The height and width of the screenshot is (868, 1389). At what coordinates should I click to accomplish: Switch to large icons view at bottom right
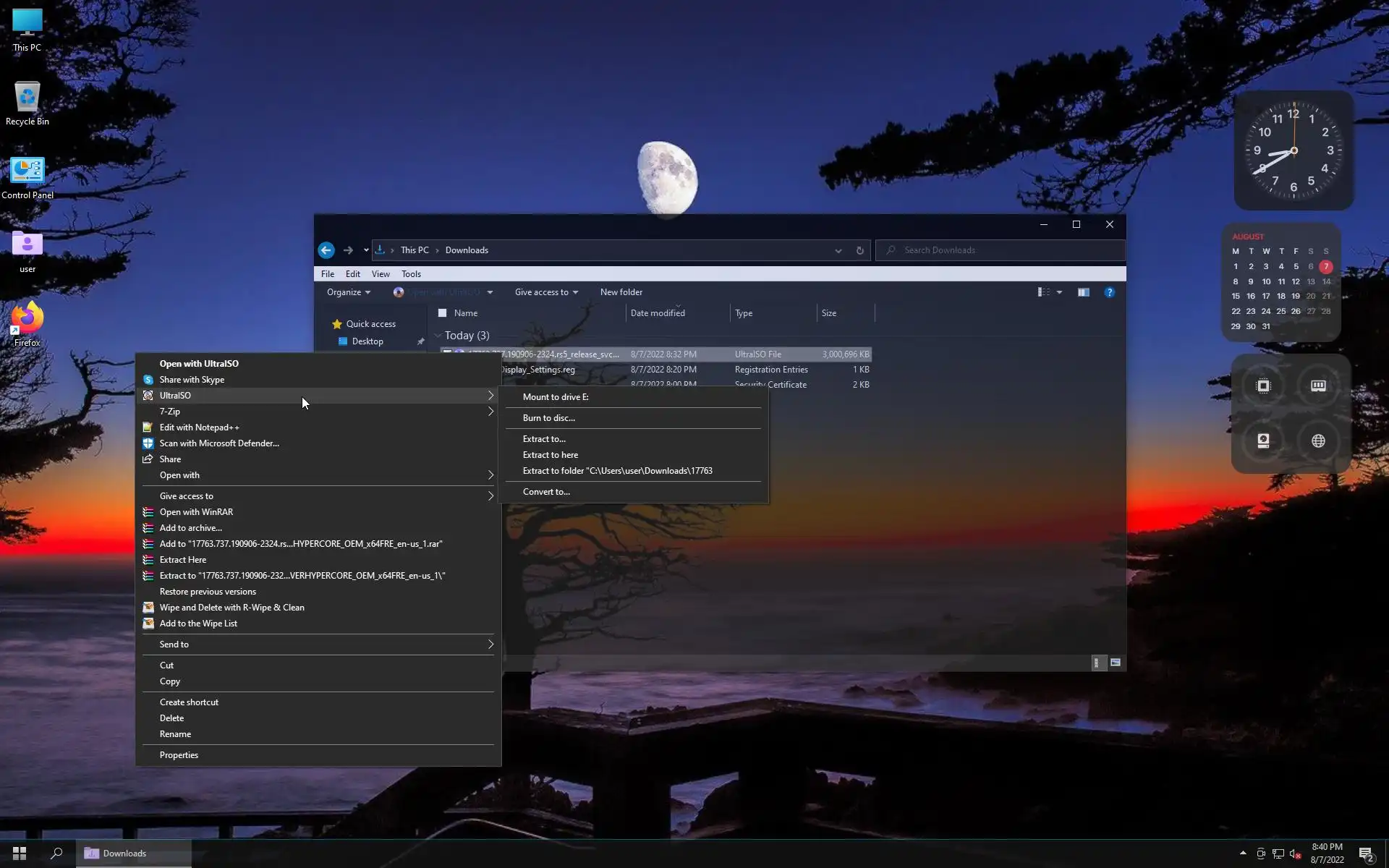click(1116, 663)
